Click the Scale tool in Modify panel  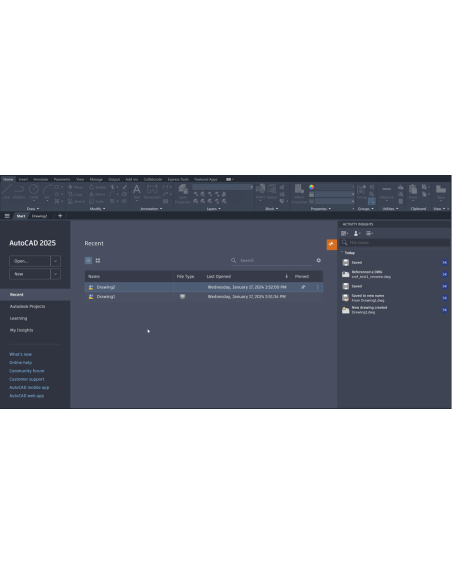[96, 201]
